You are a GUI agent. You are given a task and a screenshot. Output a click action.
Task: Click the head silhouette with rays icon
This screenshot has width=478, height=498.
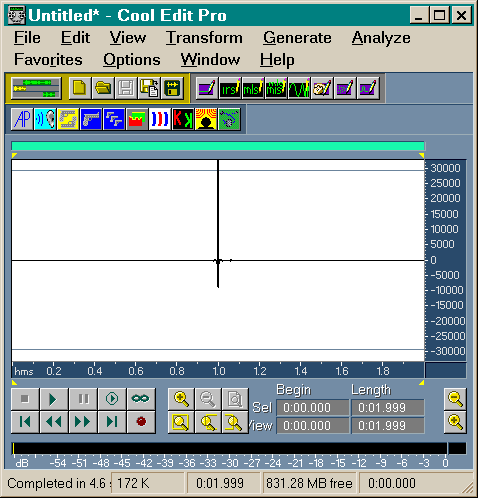206,119
